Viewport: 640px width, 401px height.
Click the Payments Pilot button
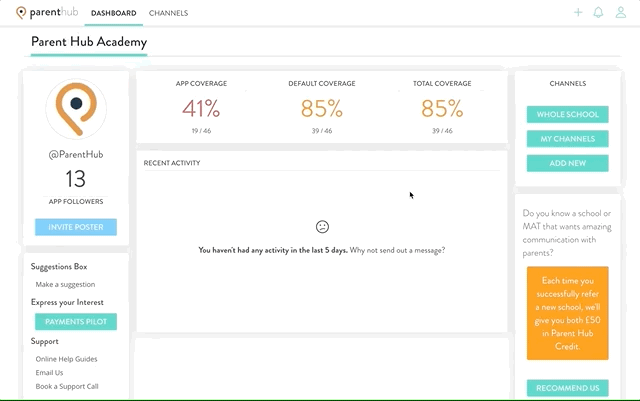point(76,322)
